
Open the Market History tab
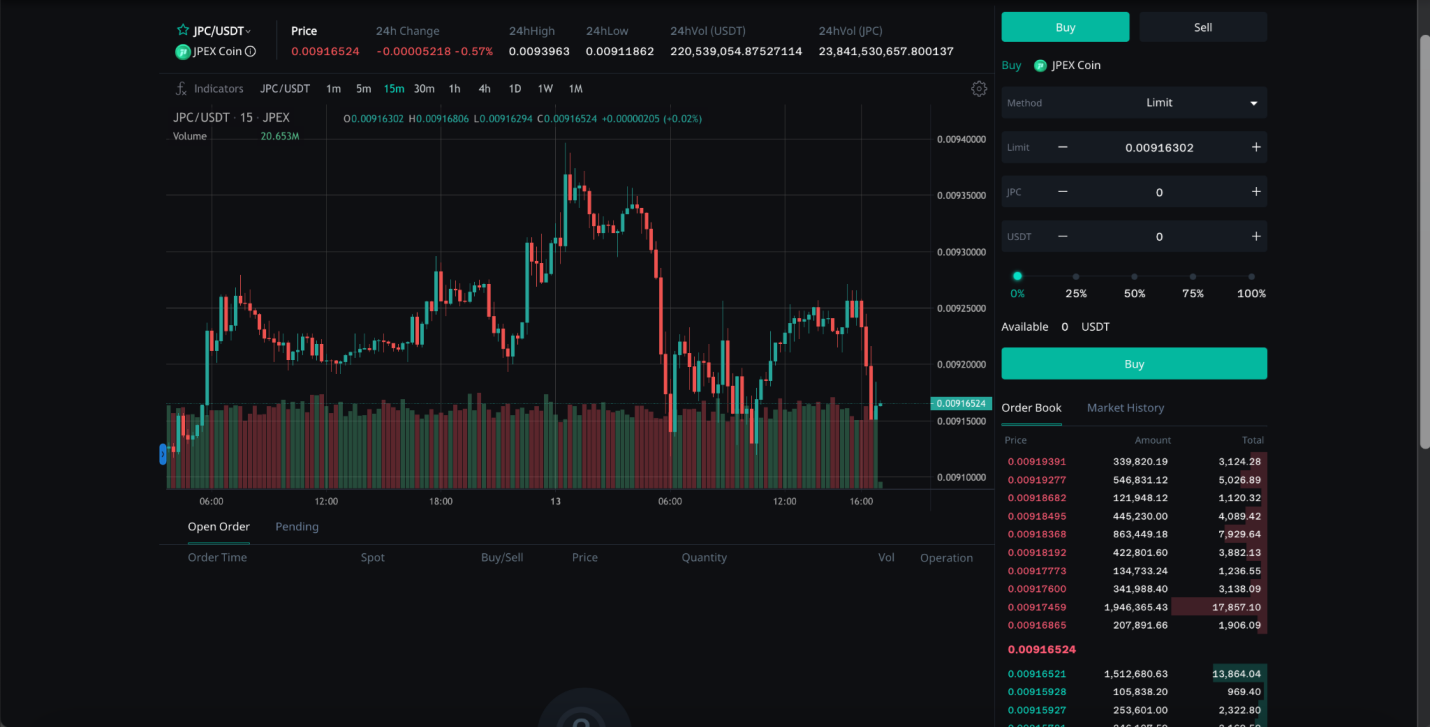coord(1125,408)
